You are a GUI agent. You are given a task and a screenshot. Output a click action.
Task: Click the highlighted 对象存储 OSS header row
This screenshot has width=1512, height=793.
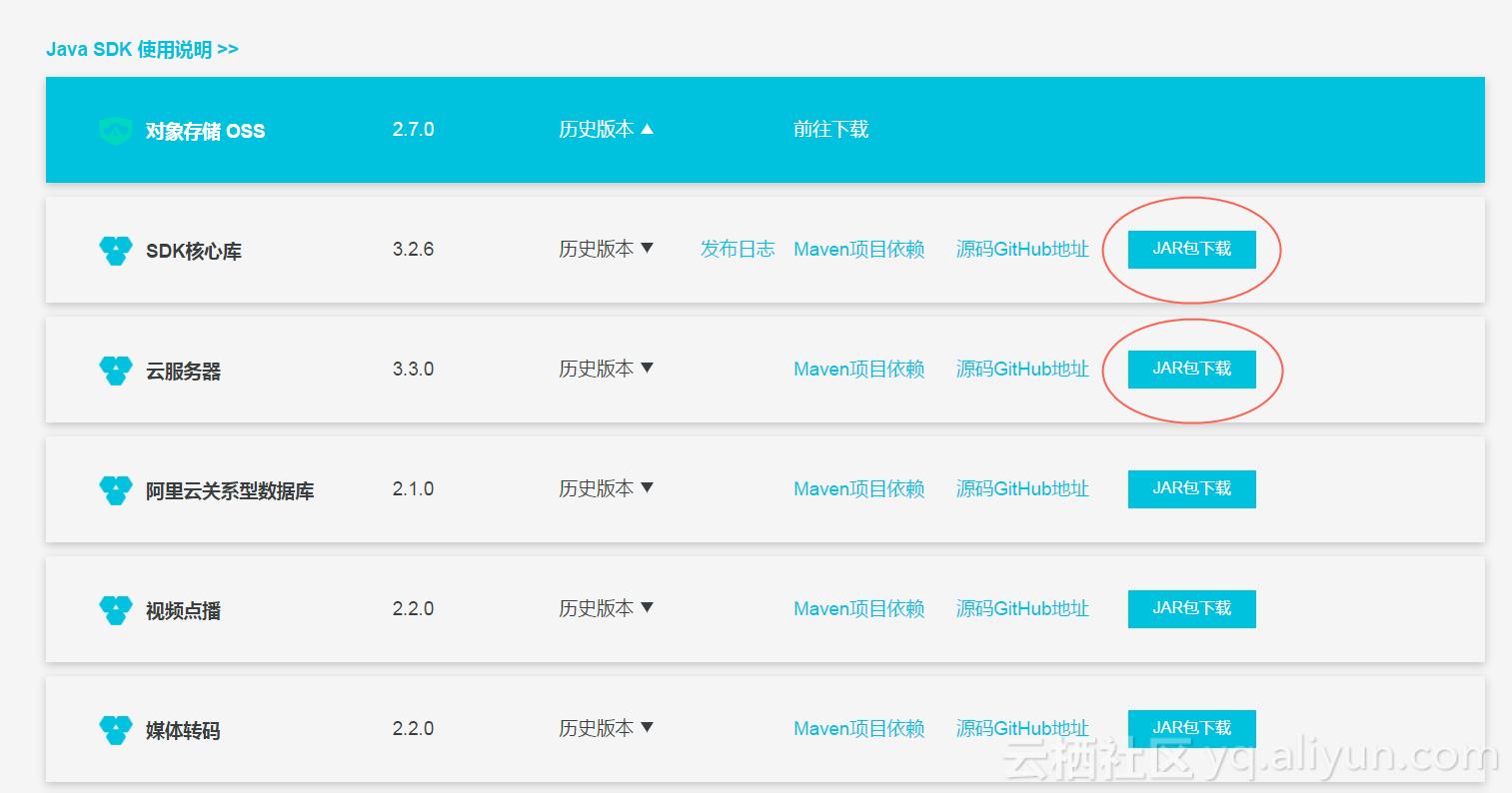[764, 129]
